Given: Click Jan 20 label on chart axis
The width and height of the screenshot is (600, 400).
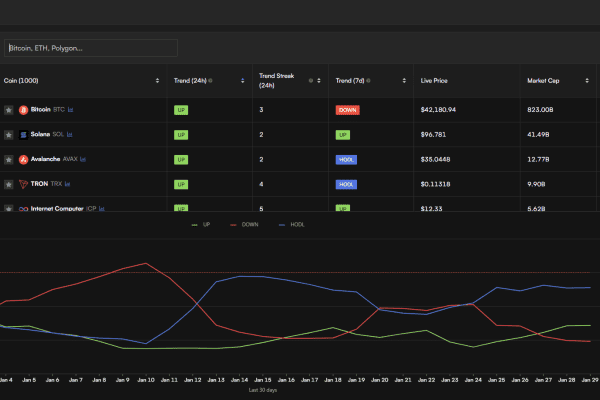Looking at the screenshot, I should point(380,380).
